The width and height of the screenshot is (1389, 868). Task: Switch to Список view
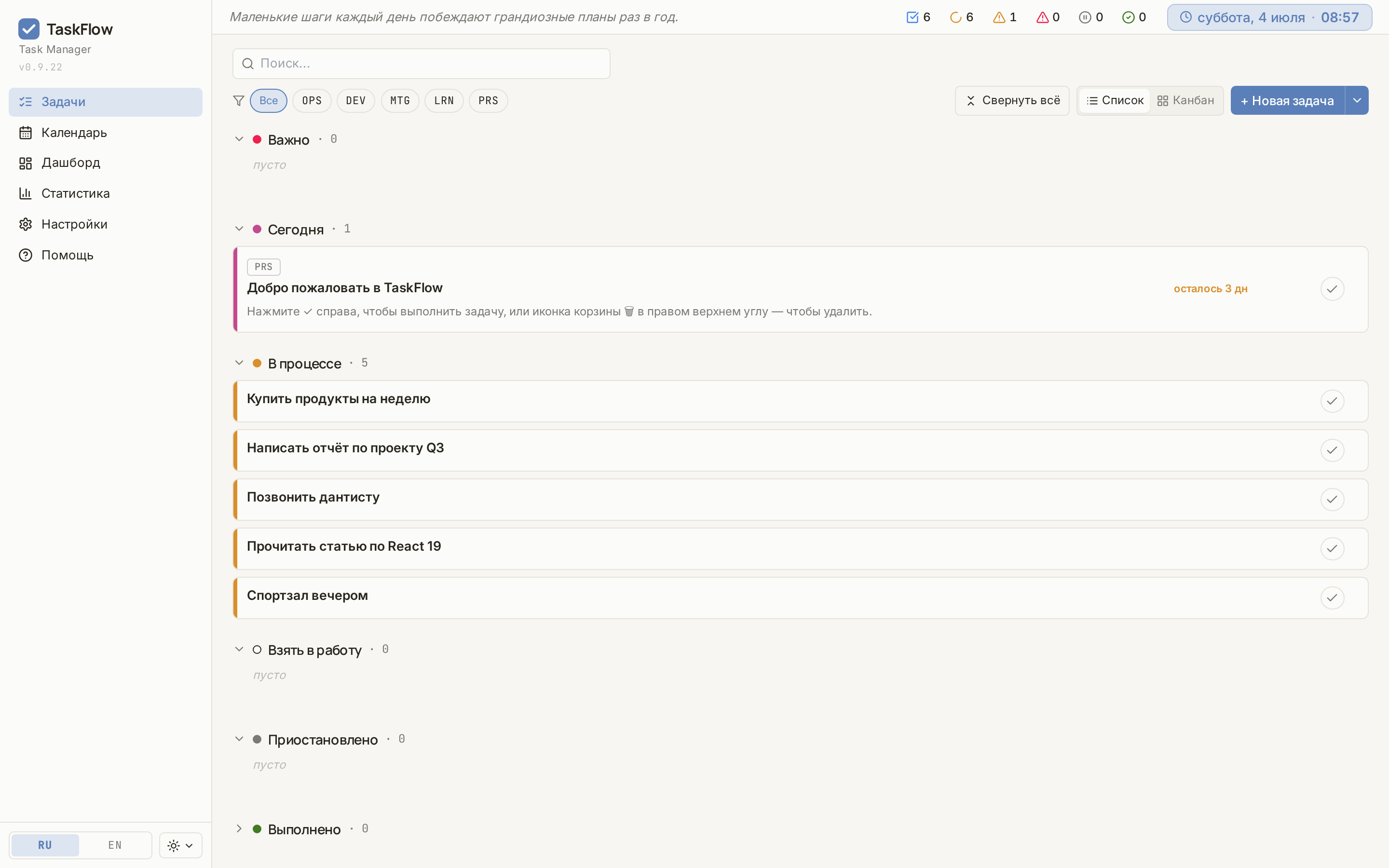click(1115, 101)
